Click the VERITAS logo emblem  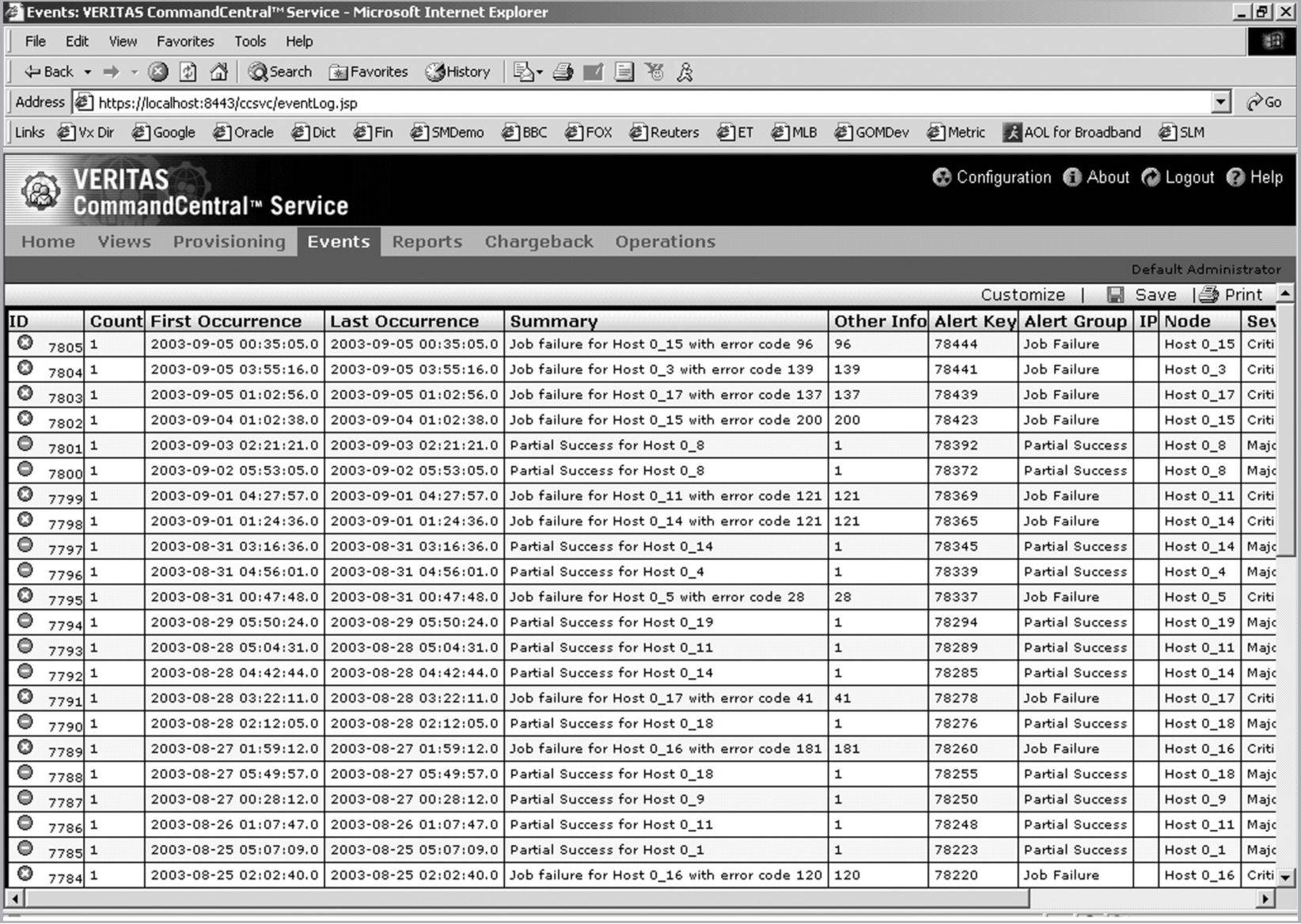pos(41,191)
